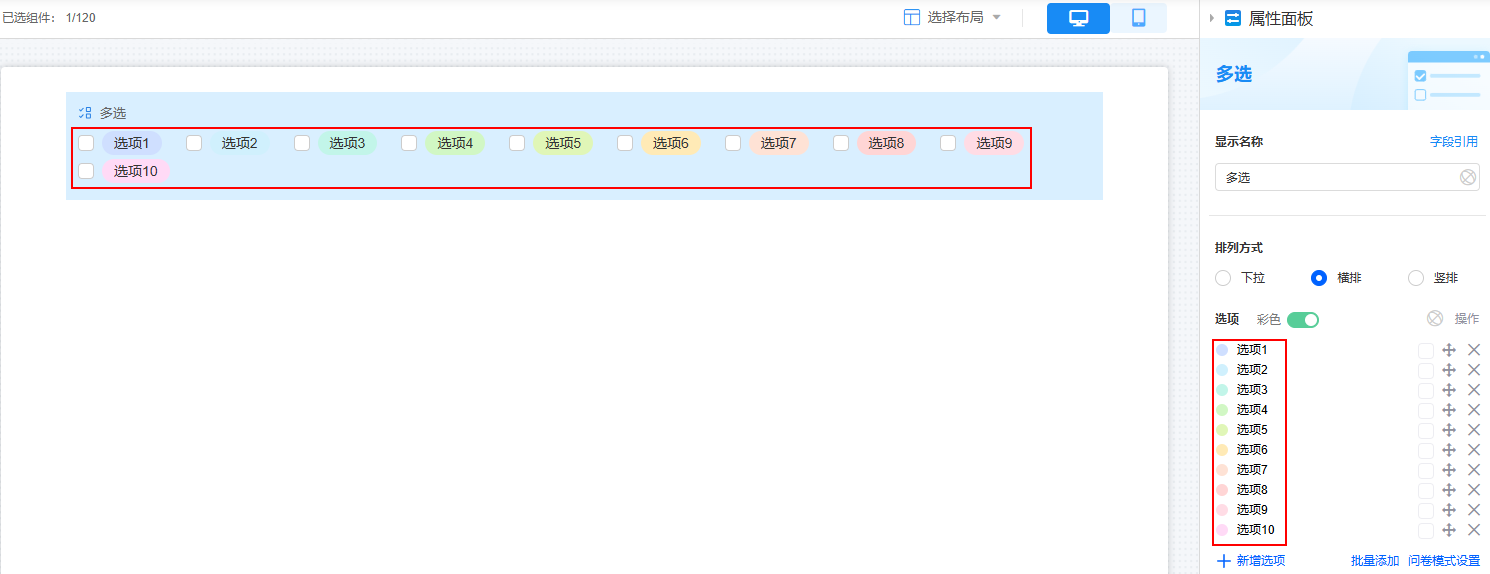Screen dimensions: 1490x574
Task: Switch to mobile preview mode
Action: click(1138, 18)
